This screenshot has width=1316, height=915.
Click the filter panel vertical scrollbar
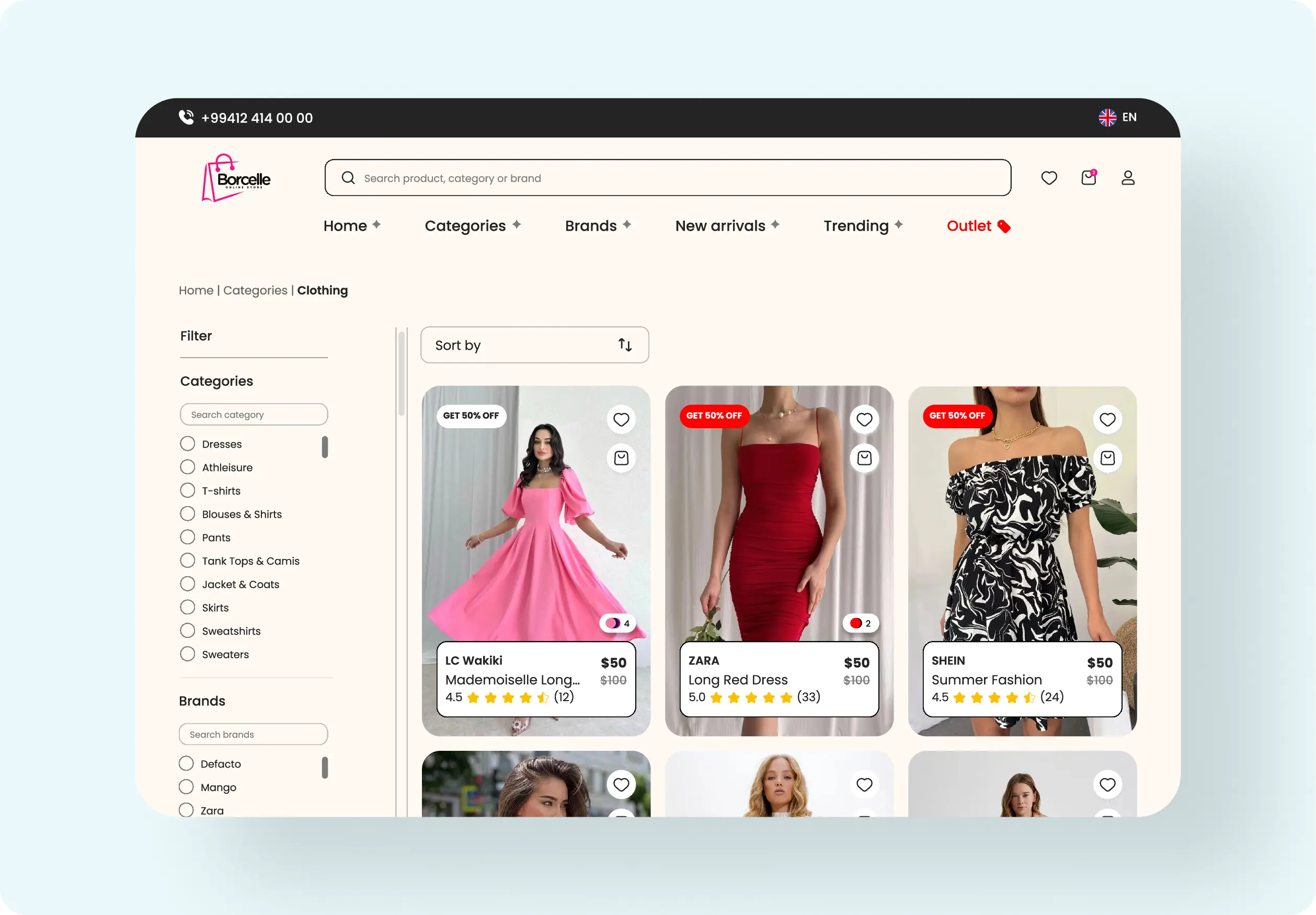[x=402, y=373]
